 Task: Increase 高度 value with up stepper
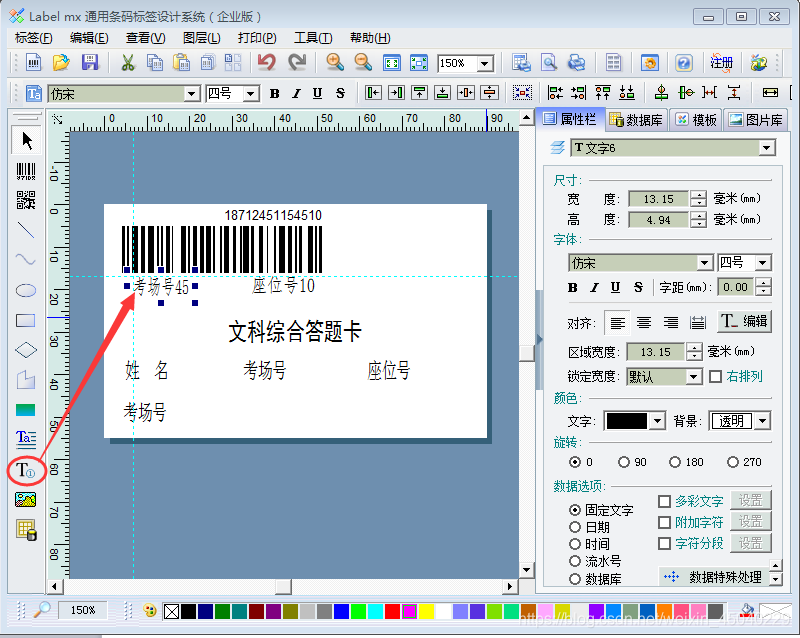click(699, 216)
